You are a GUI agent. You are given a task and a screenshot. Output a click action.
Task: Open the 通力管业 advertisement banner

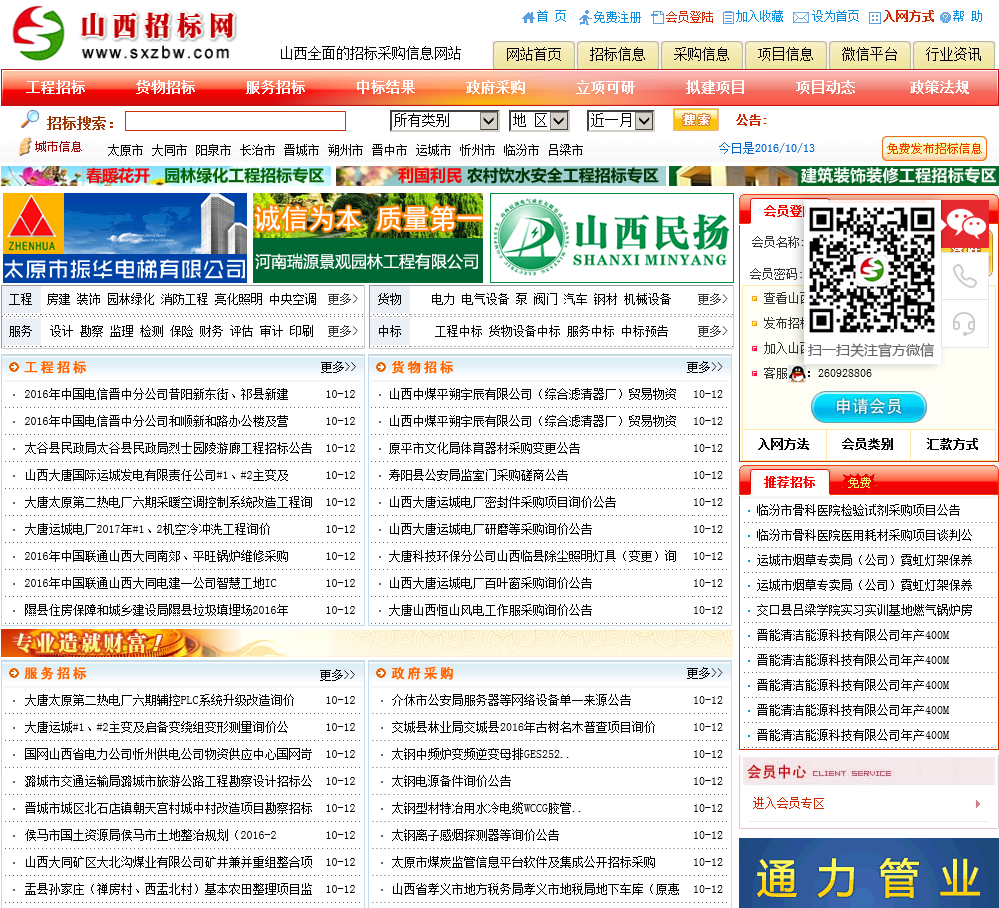coord(868,873)
